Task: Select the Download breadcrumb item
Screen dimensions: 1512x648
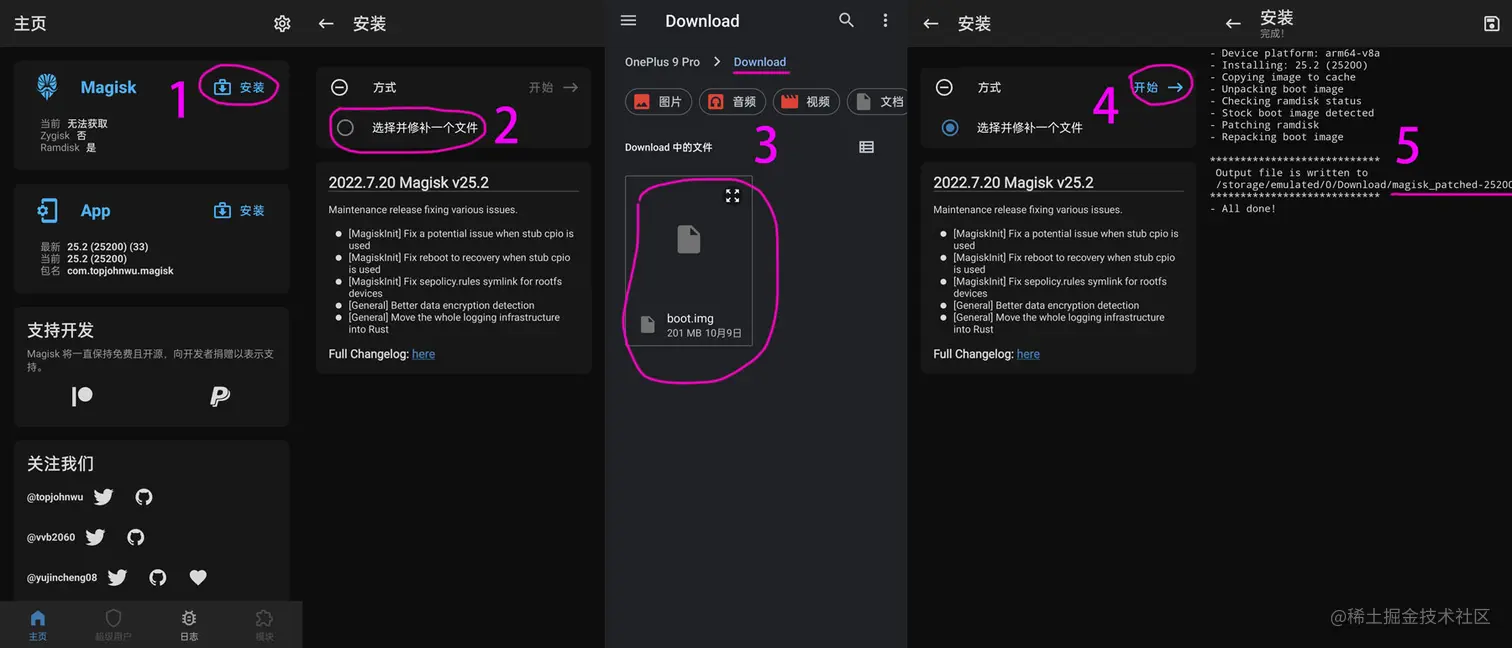Action: pos(760,62)
